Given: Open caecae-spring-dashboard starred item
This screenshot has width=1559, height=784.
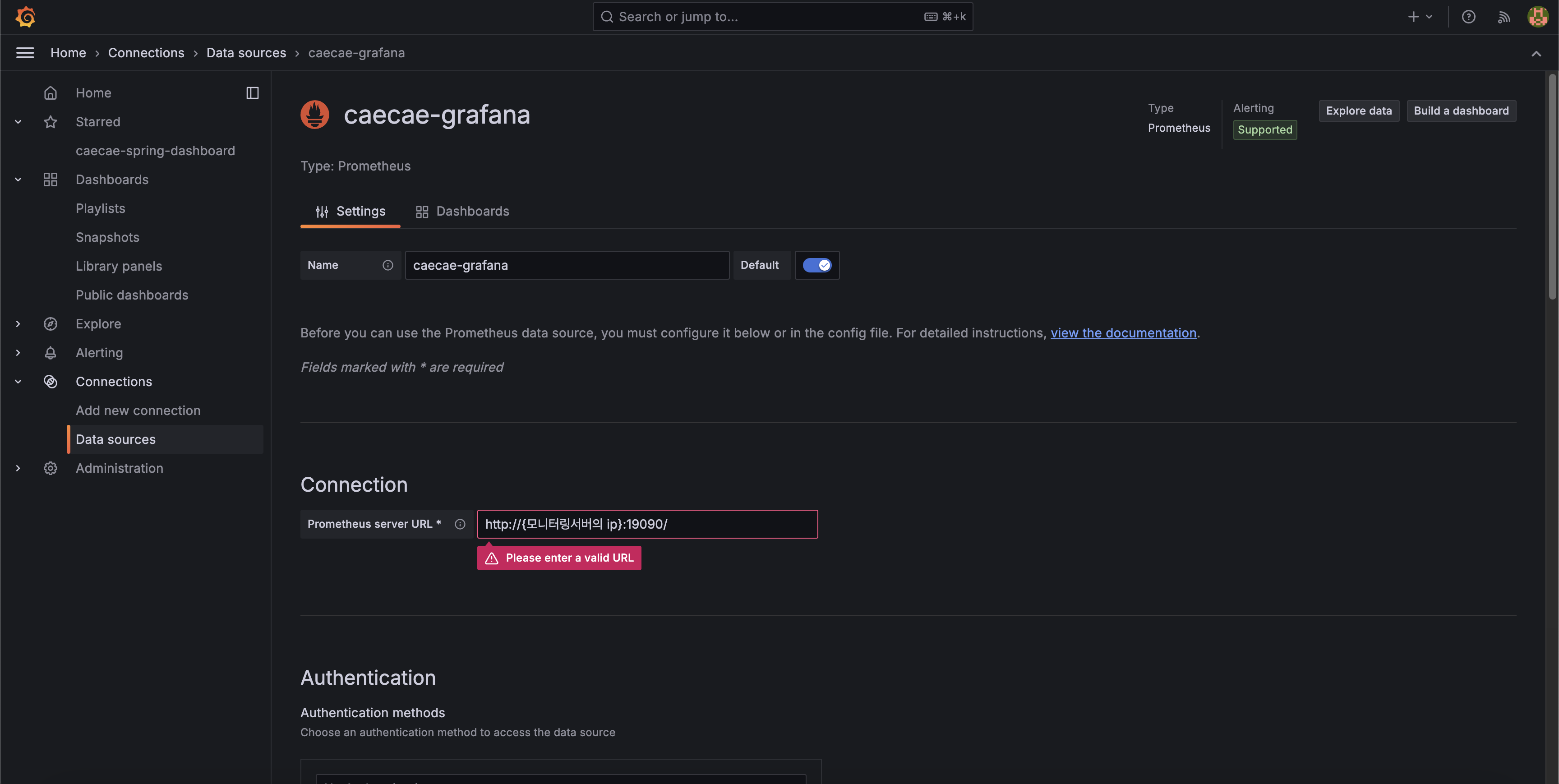Looking at the screenshot, I should [x=155, y=151].
